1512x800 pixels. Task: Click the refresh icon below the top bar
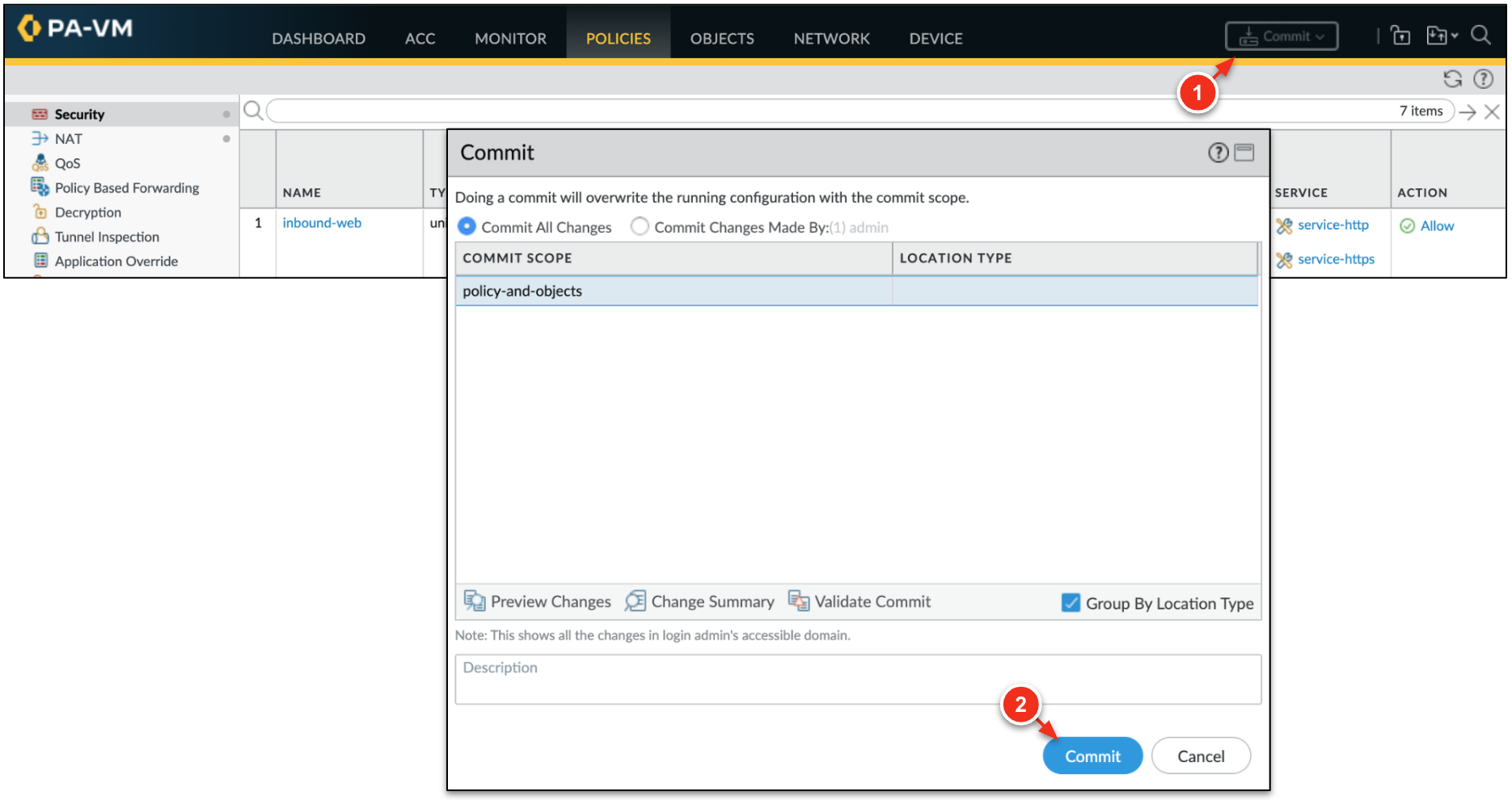tap(1452, 78)
